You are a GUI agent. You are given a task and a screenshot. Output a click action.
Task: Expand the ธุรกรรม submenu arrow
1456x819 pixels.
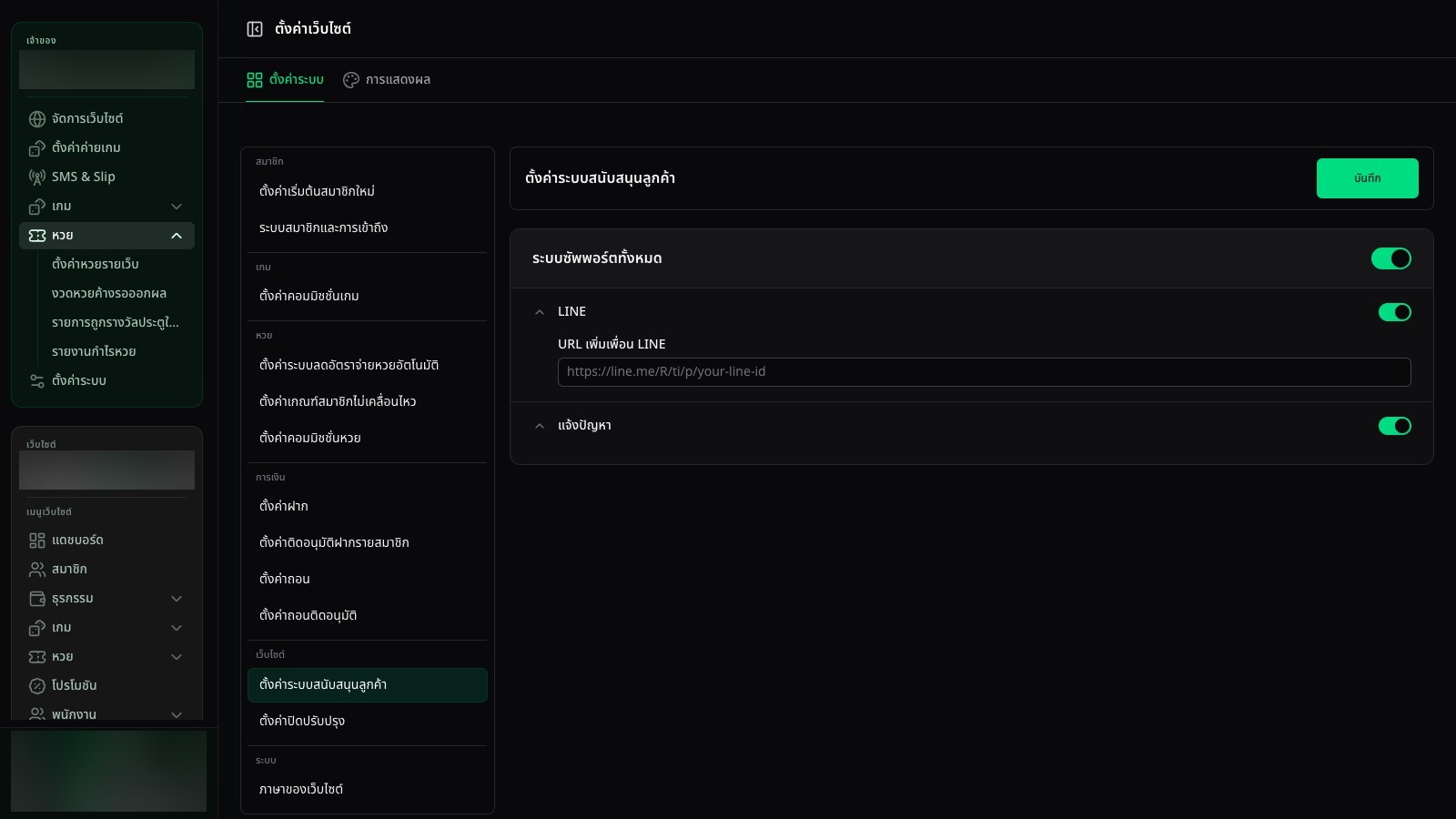click(x=177, y=599)
